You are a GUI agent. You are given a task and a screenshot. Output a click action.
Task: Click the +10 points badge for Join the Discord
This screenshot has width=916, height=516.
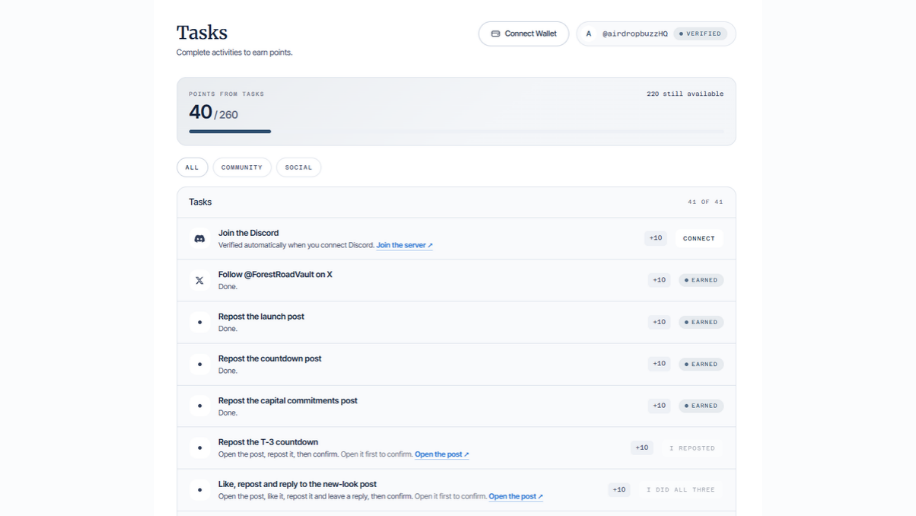point(655,238)
